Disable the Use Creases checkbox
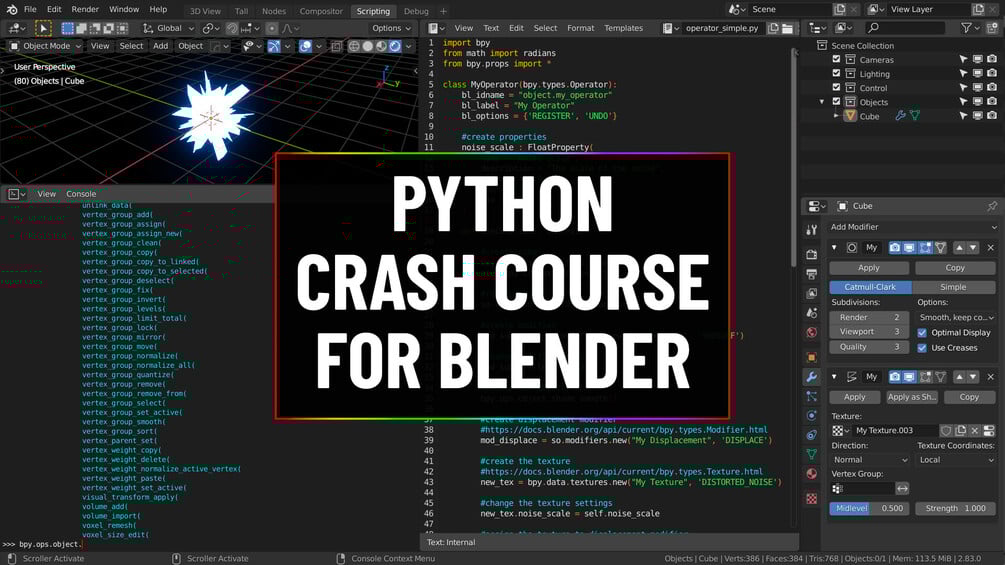 [922, 348]
